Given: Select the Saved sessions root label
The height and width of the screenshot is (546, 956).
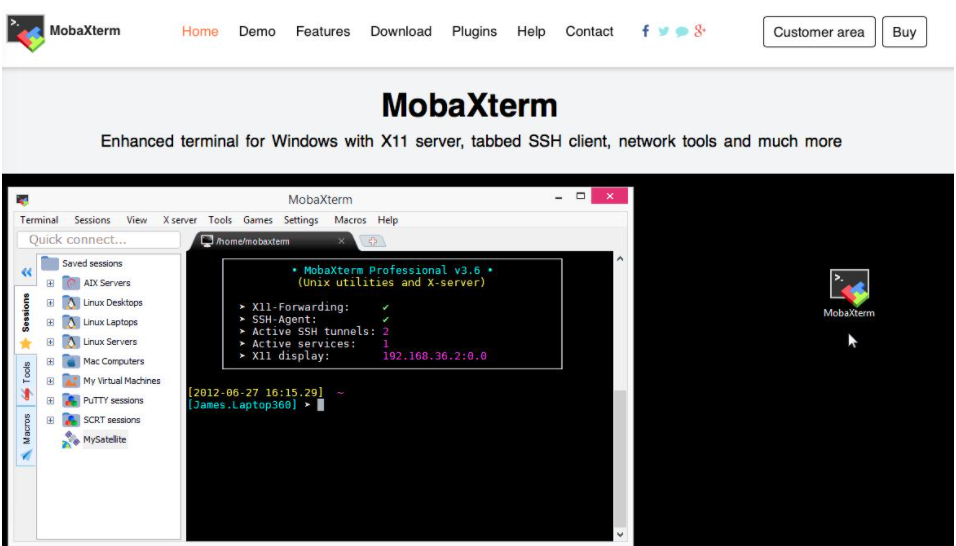Looking at the screenshot, I should pyautogui.click(x=92, y=263).
